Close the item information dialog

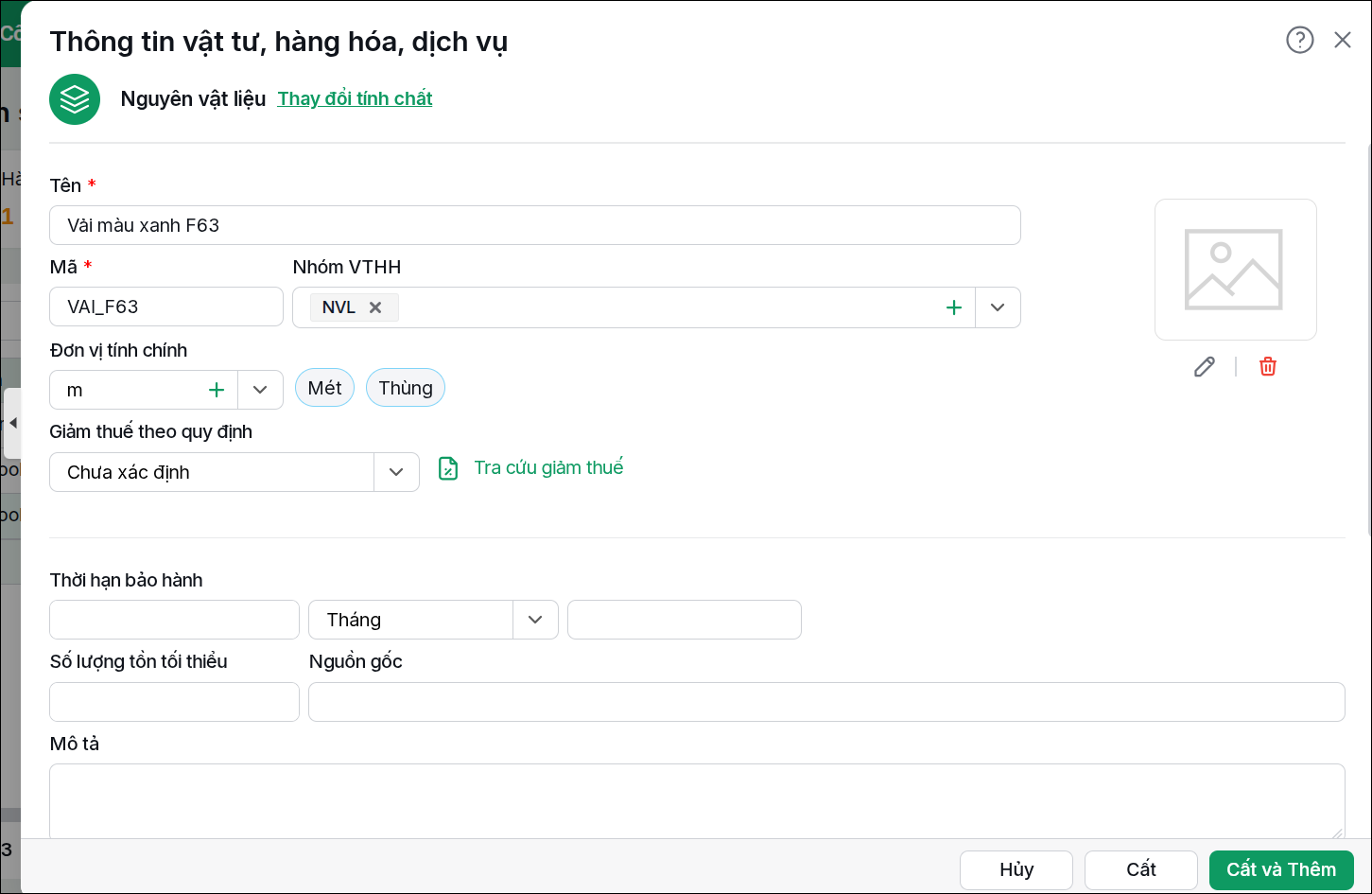pyautogui.click(x=1343, y=40)
